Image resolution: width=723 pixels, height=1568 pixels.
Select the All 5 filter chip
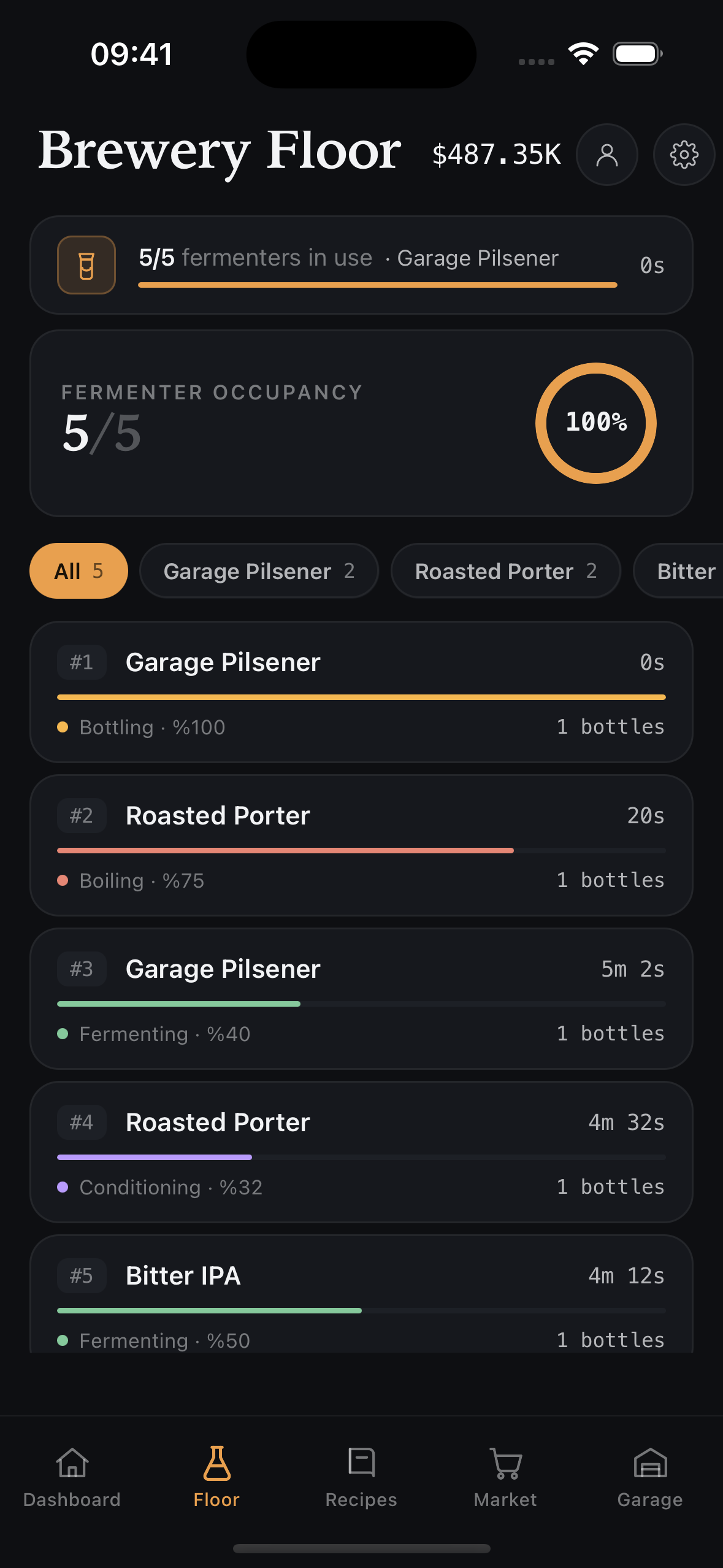pyautogui.click(x=78, y=571)
